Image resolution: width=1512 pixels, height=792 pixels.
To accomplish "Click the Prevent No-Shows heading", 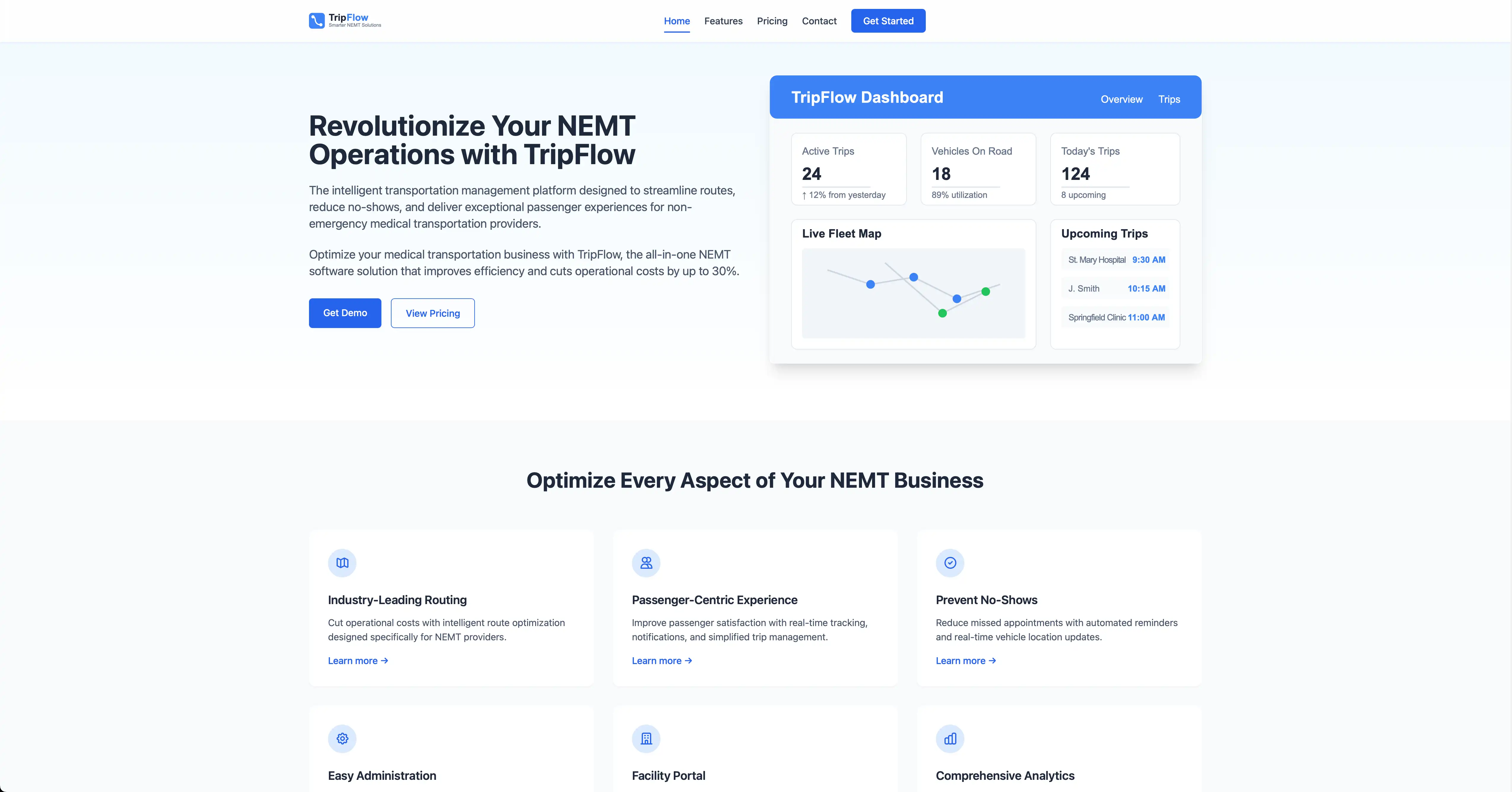I will [986, 600].
